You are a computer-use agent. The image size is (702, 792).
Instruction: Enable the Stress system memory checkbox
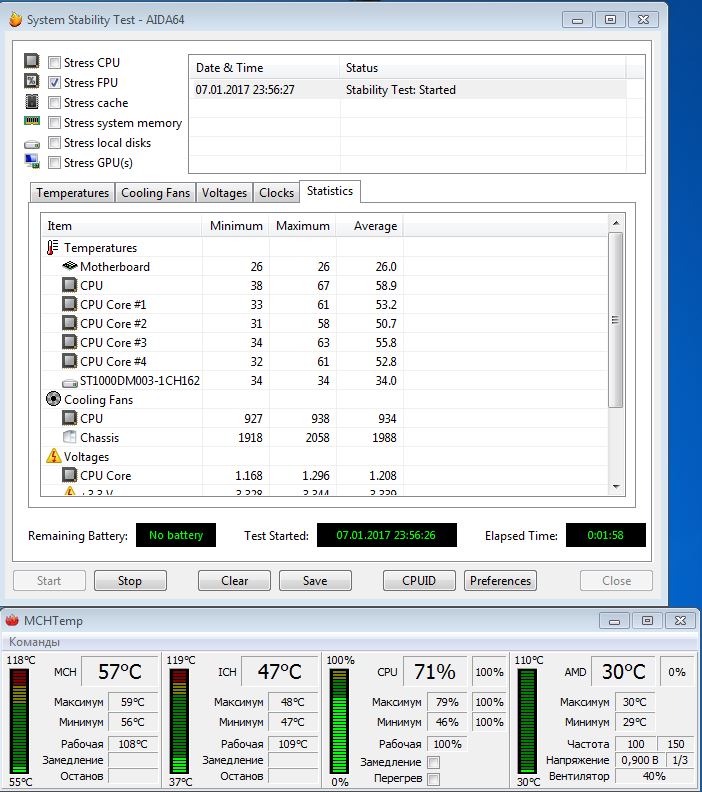(54, 123)
